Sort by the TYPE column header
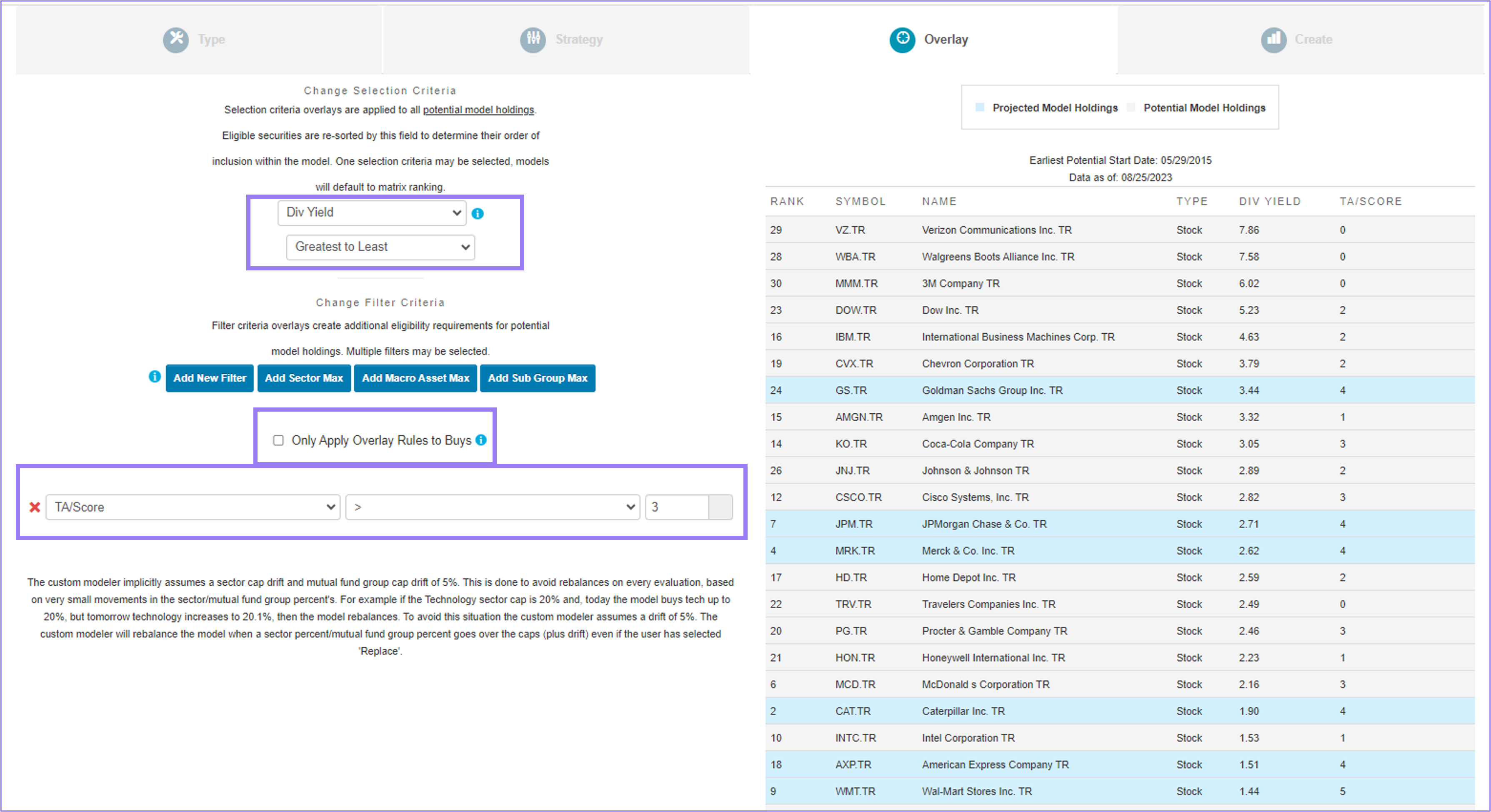This screenshot has width=1491, height=812. pos(1191,201)
